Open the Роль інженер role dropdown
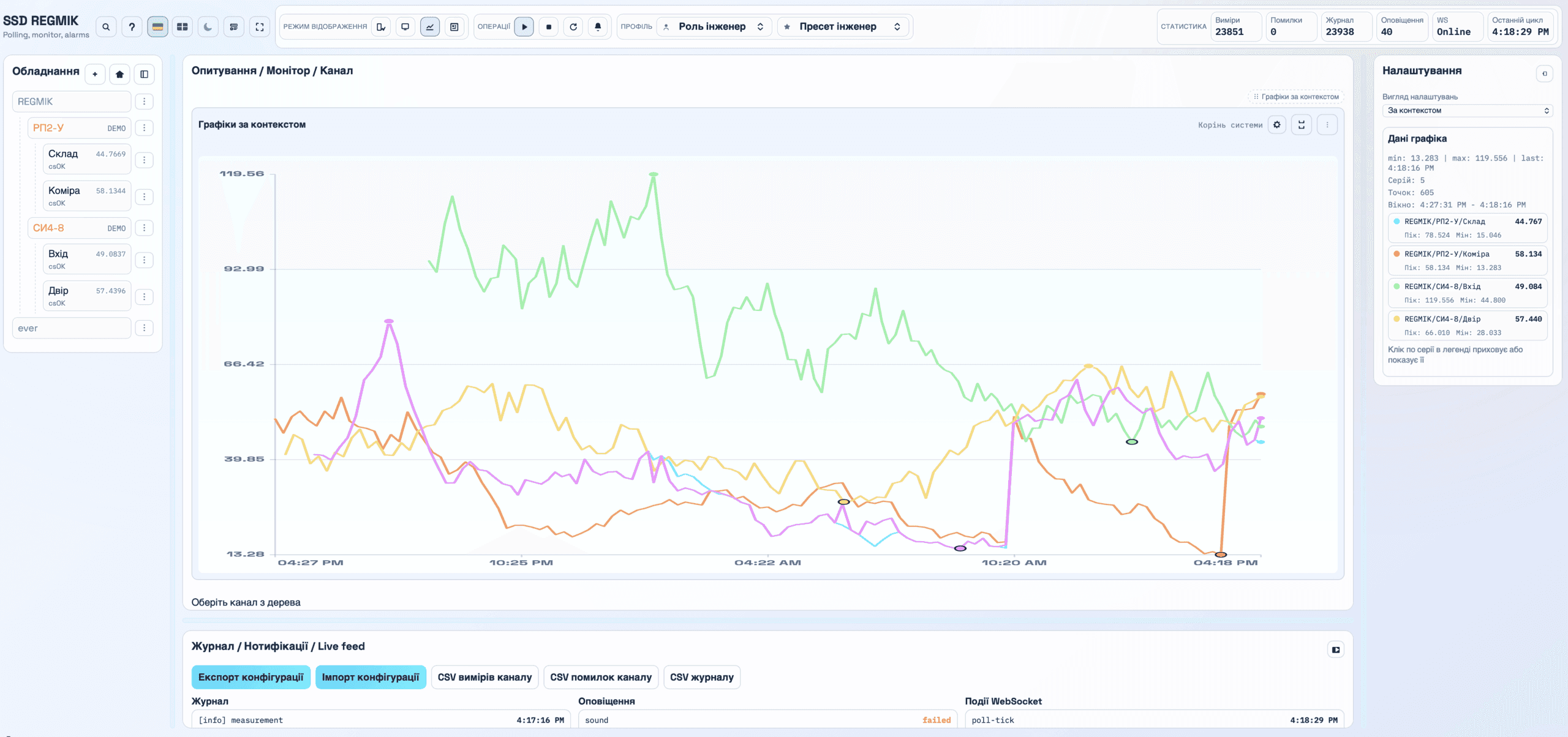Image resolution: width=1568 pixels, height=737 pixels. (x=715, y=27)
